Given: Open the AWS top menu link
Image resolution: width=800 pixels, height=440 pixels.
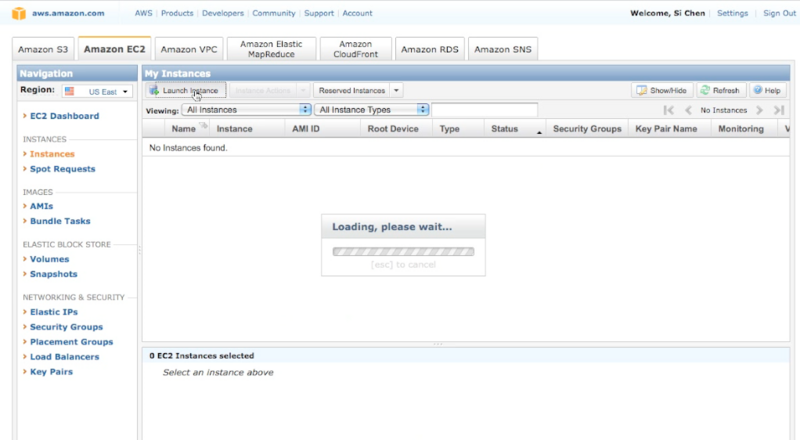Looking at the screenshot, I should (x=143, y=13).
